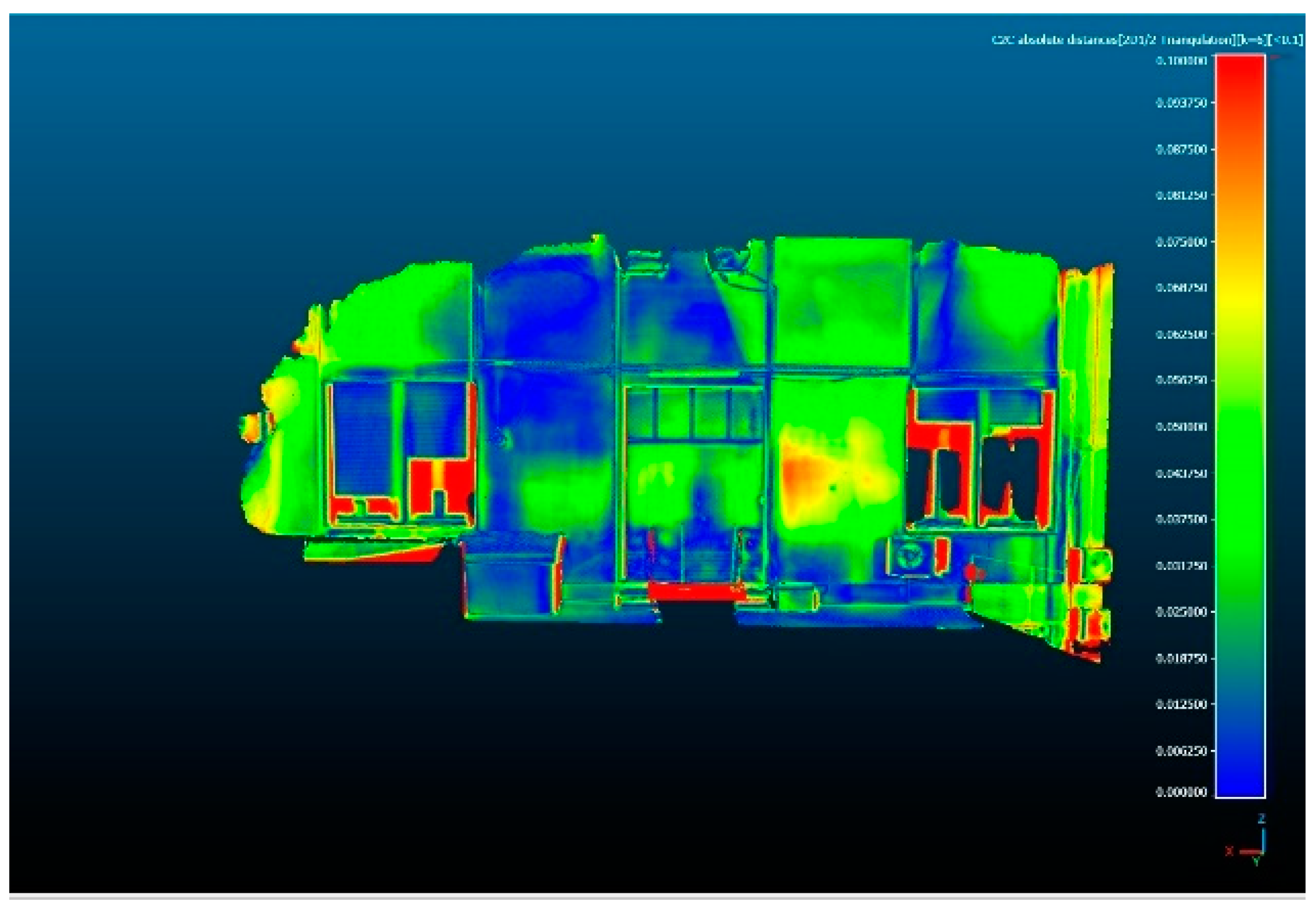
Task: Click the 0.100000 maximum scale label
Action: (x=1181, y=60)
